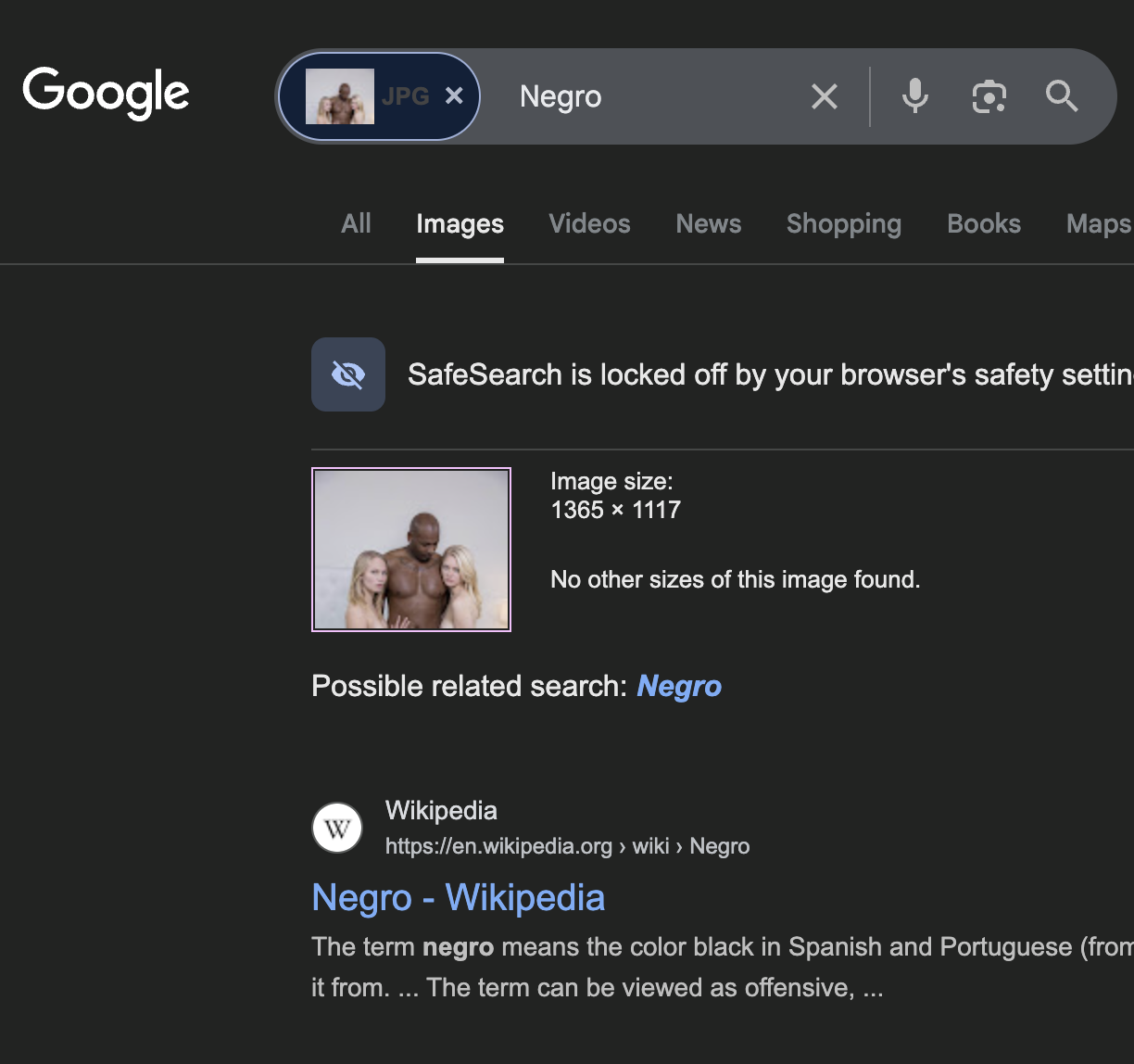Open the News tab
Image resolution: width=1134 pixels, height=1064 pixels.
click(x=709, y=223)
